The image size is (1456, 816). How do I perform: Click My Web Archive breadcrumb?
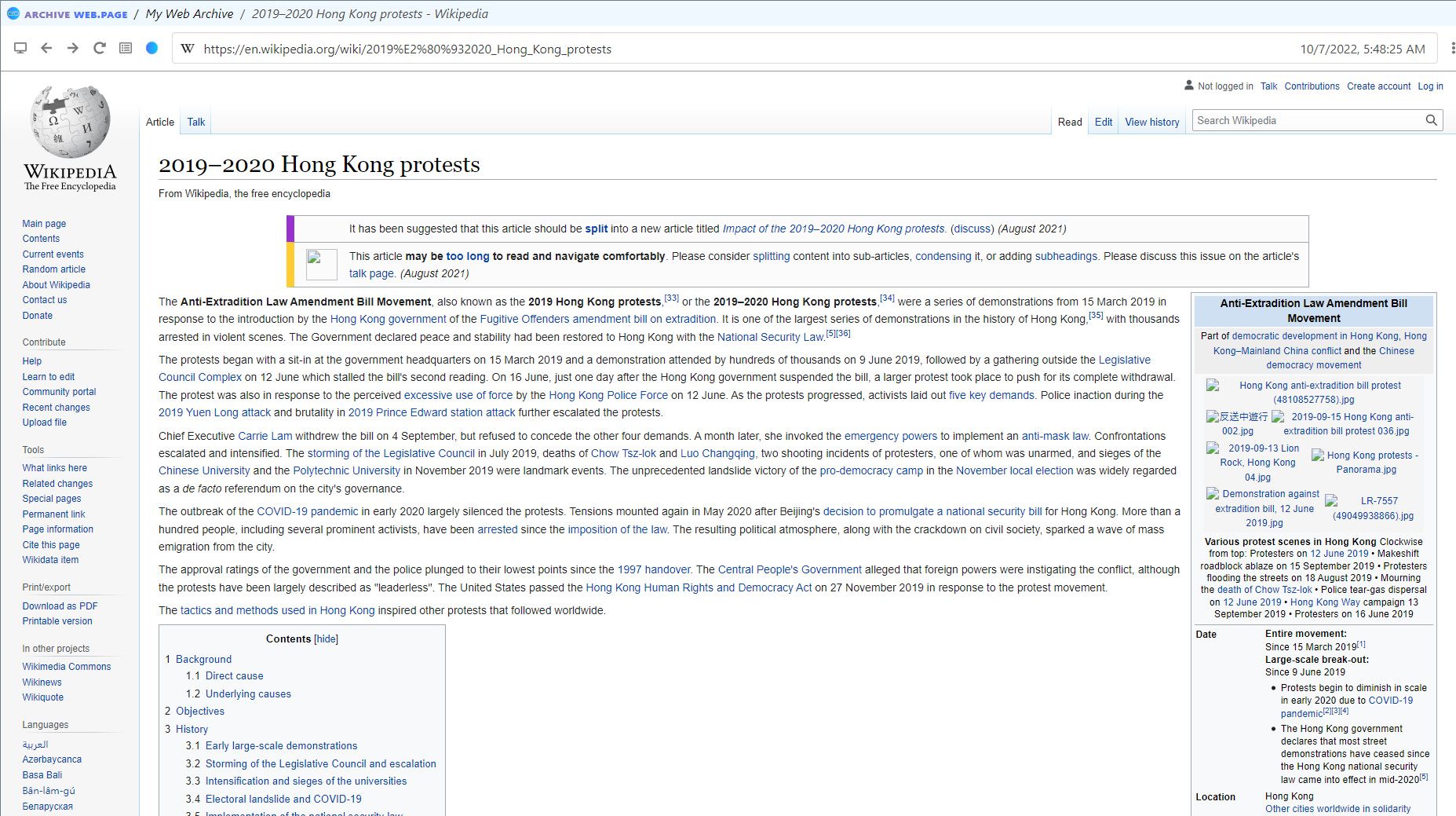189,13
